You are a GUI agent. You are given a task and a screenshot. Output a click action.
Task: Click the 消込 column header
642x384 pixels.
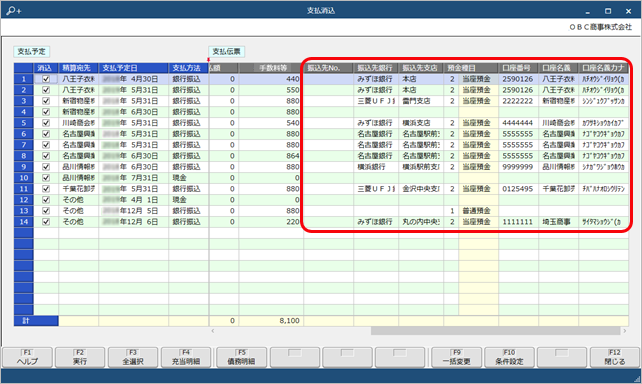[x=46, y=68]
